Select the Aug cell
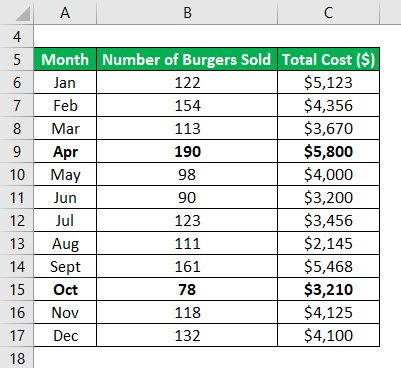Viewport: 401px width, 368px height. [x=65, y=243]
